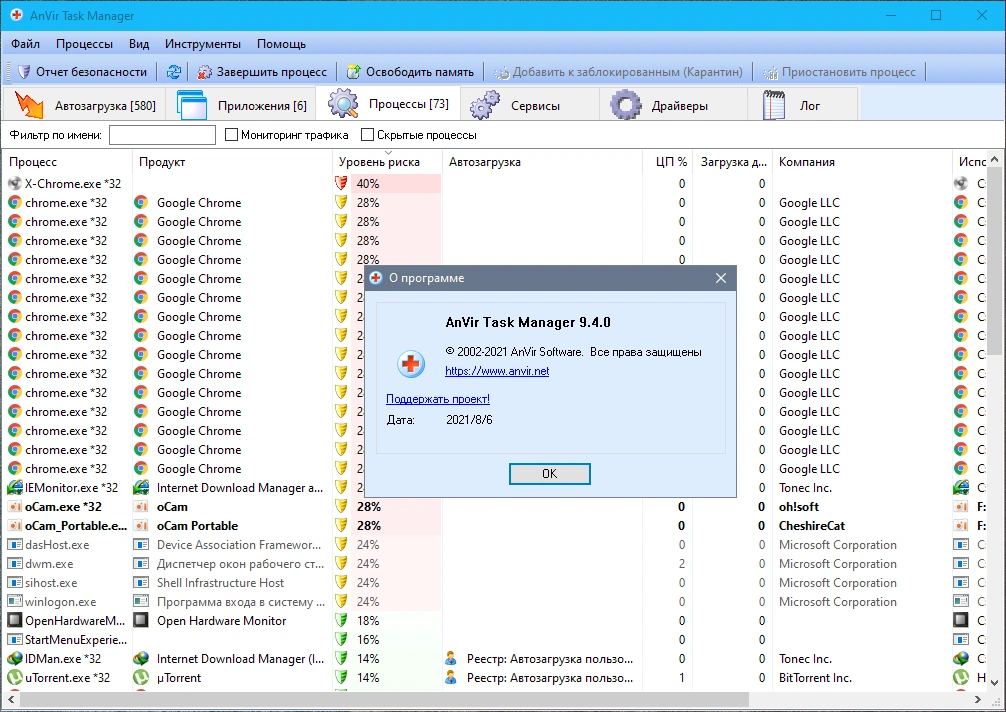The image size is (1006, 712).
Task: Enable Мониторинг трафика checkbox
Action: tap(232, 135)
